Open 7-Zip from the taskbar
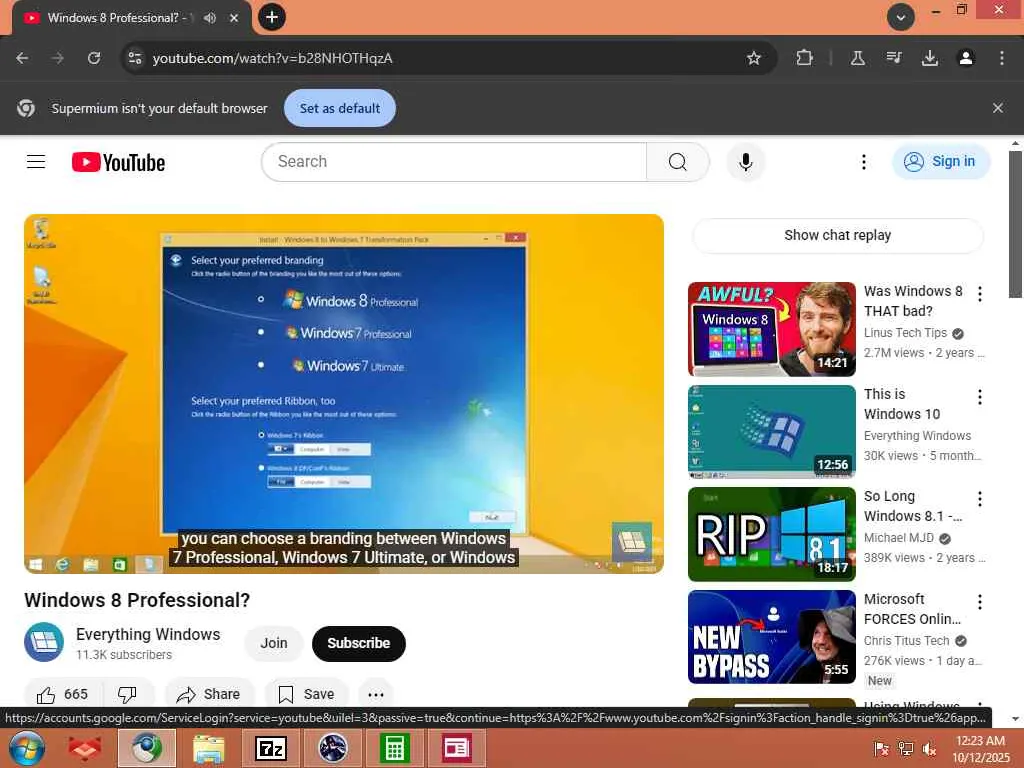Image resolution: width=1024 pixels, height=768 pixels. (271, 748)
